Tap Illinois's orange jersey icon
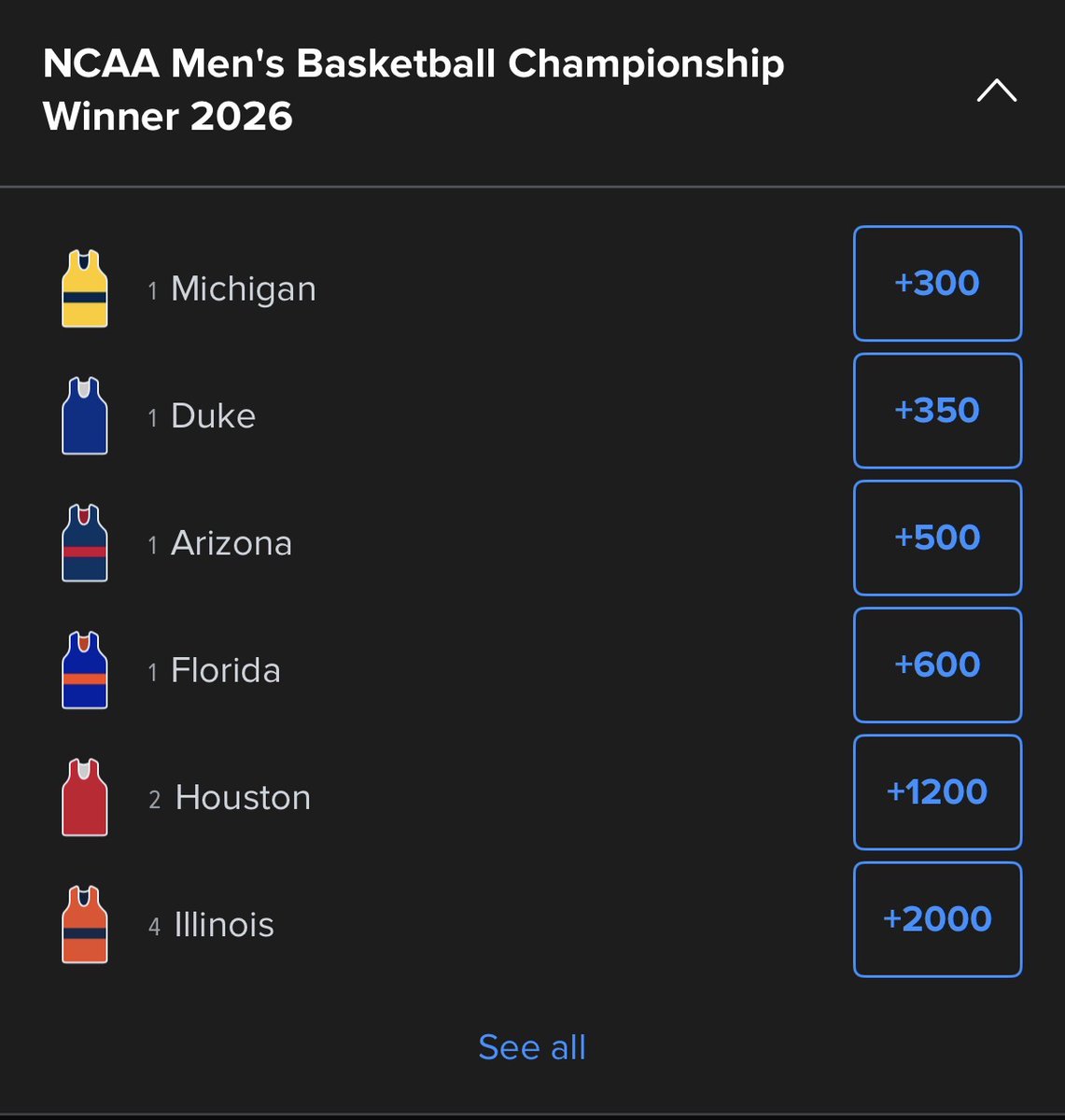The height and width of the screenshot is (1120, 1065). pyautogui.click(x=85, y=924)
